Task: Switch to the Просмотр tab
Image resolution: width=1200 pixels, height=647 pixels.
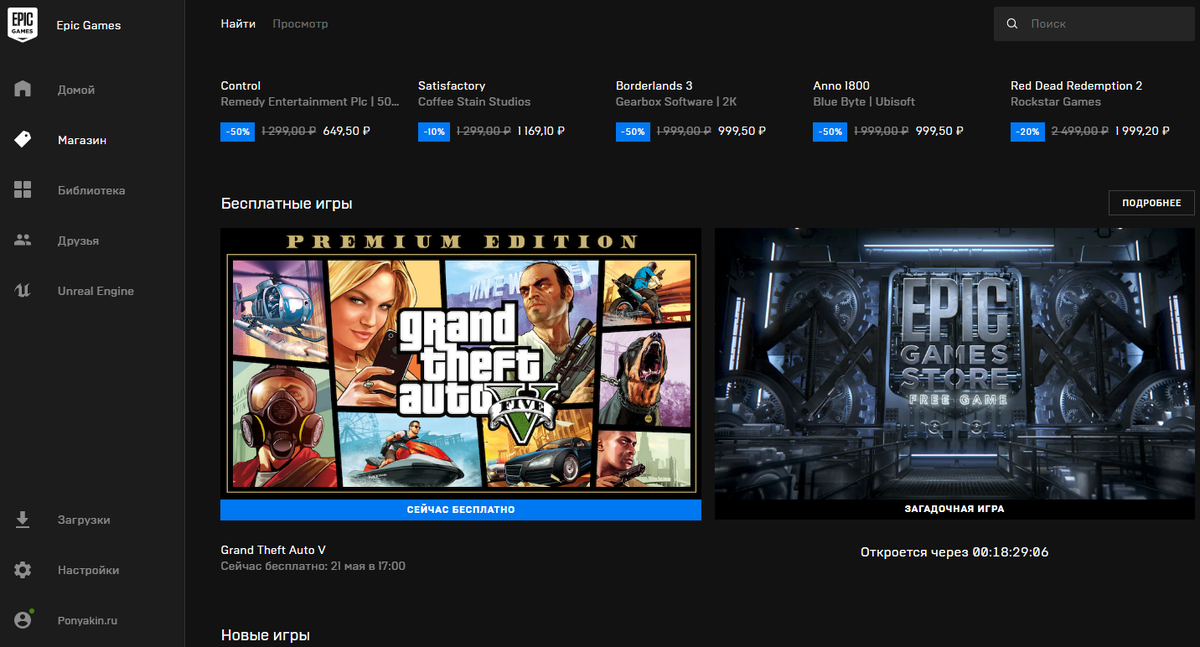Action: coord(300,23)
